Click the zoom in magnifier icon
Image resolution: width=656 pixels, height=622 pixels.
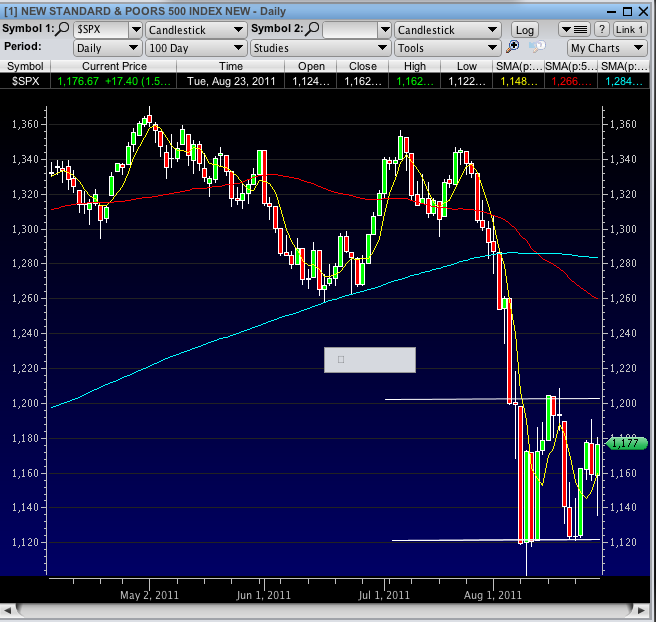[x=513, y=47]
